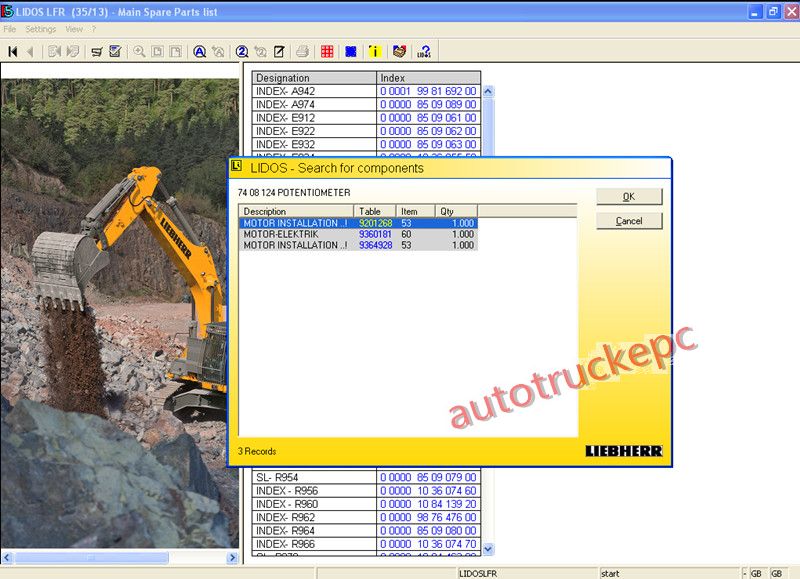
Task: Click the excavator photo in left pane
Action: click(x=120, y=313)
